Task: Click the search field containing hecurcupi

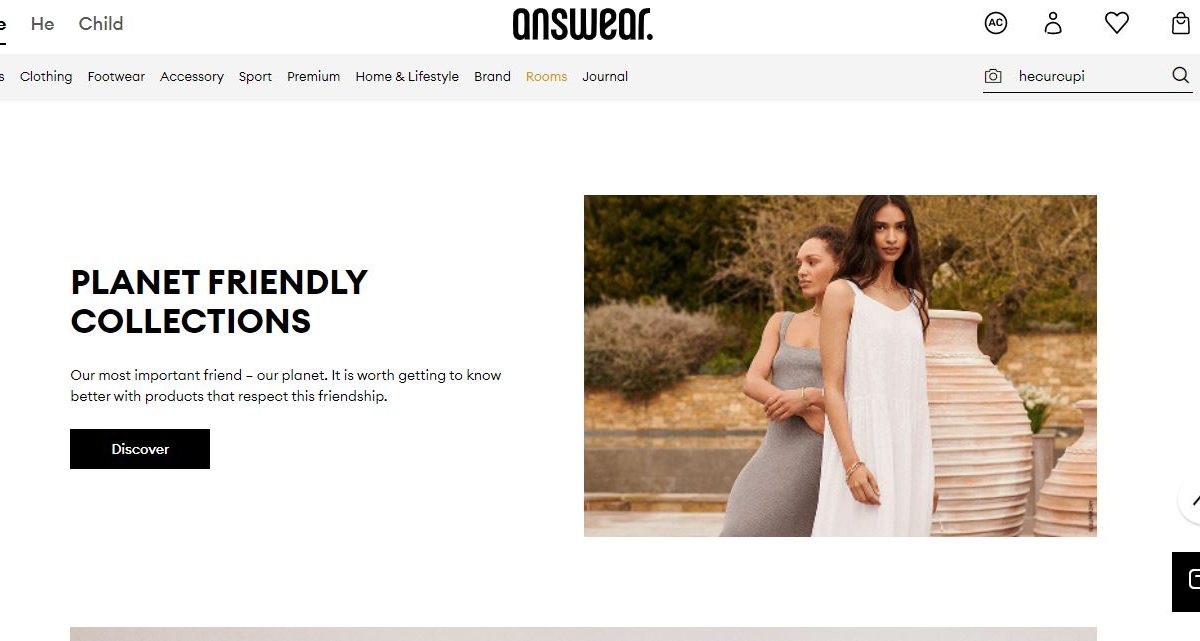Action: [1090, 76]
